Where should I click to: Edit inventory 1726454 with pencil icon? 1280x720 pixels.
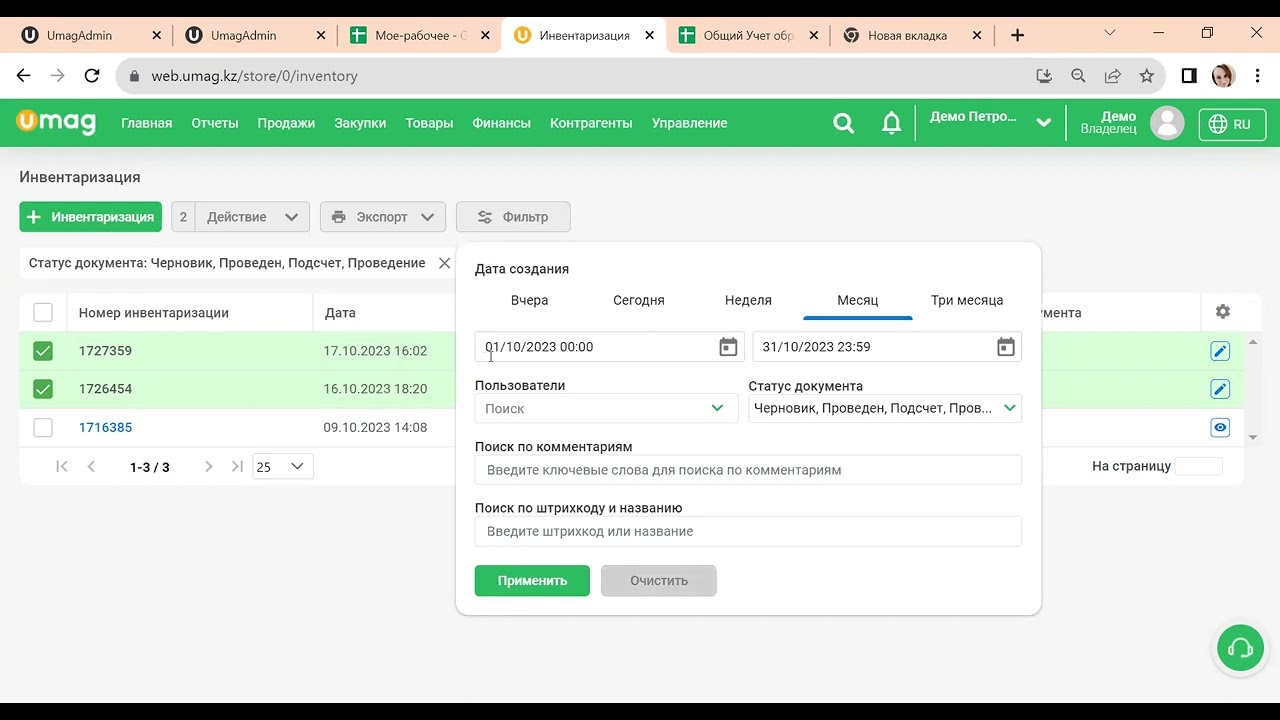[1220, 389]
